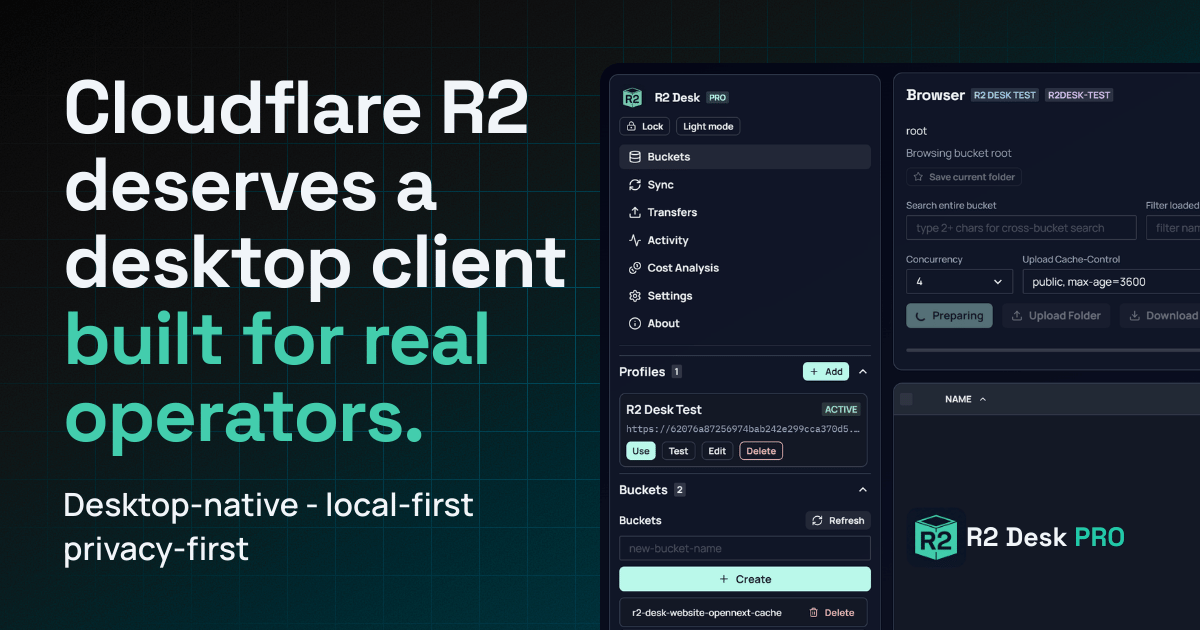Screen dimensions: 1200x630
Task: Click the Create bucket button
Action: 744,578
